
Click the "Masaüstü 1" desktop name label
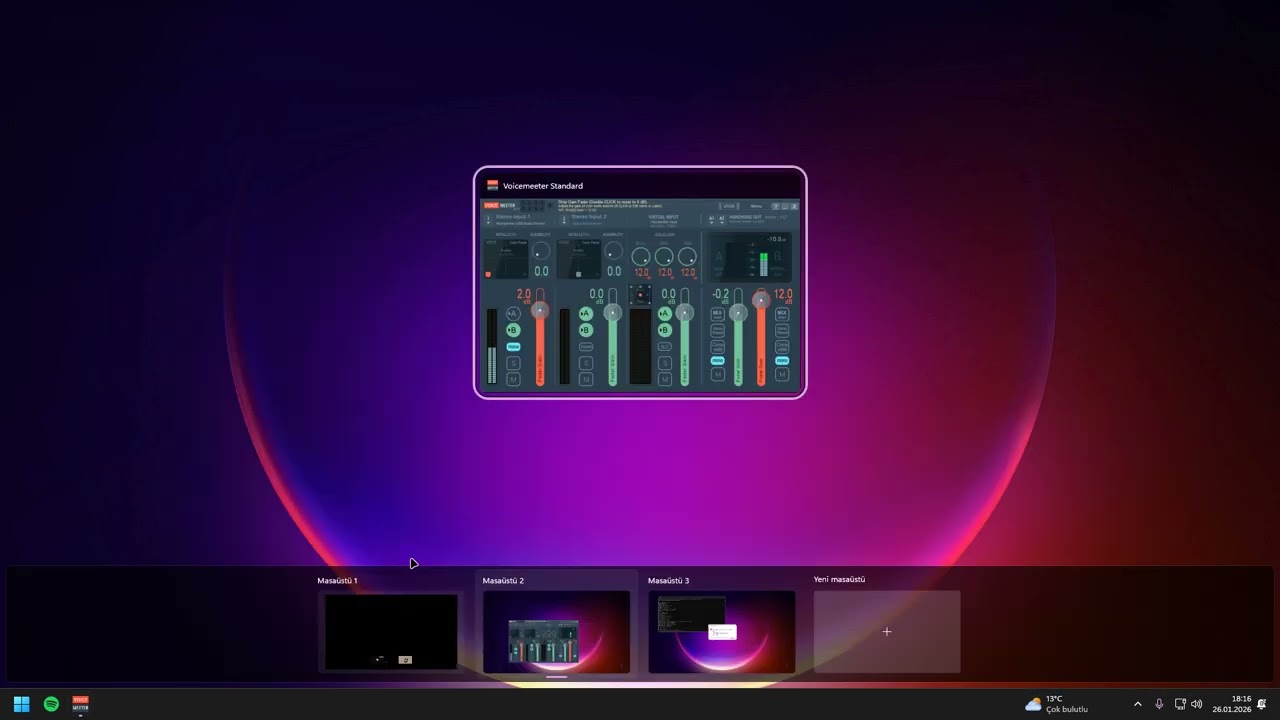[x=337, y=580]
